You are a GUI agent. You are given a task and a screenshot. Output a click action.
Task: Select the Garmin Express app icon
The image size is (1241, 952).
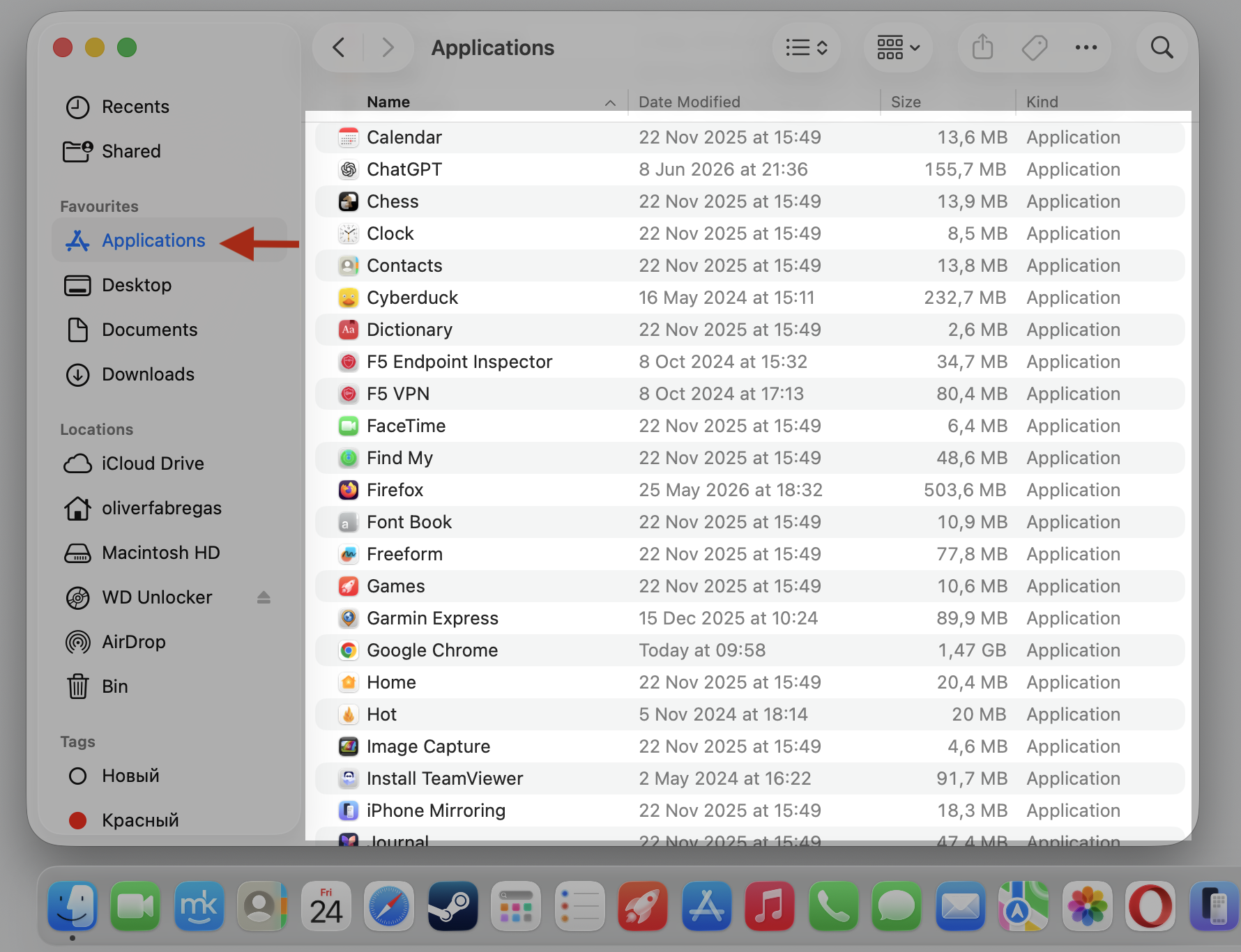click(349, 618)
